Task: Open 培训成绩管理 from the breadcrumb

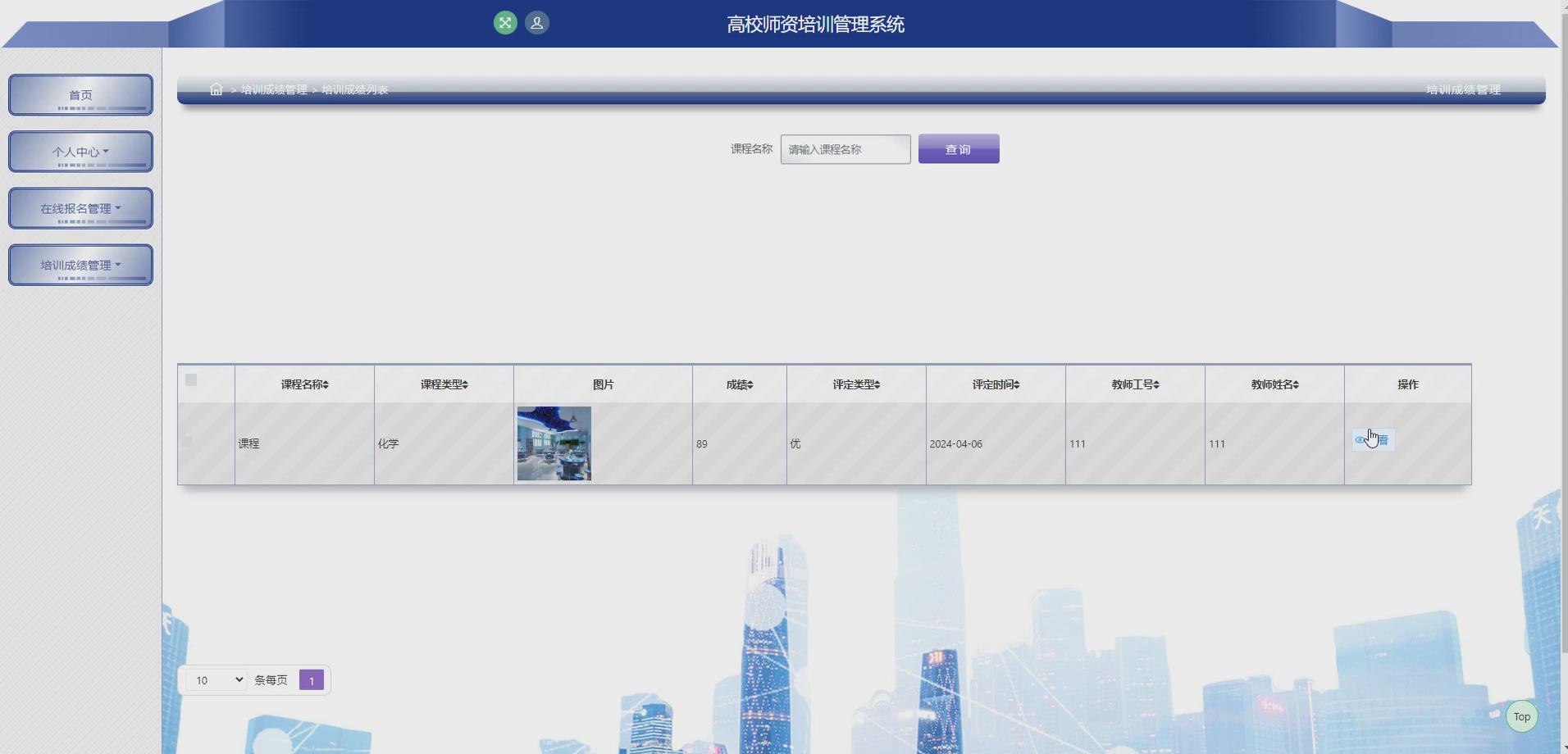Action: click(x=273, y=89)
